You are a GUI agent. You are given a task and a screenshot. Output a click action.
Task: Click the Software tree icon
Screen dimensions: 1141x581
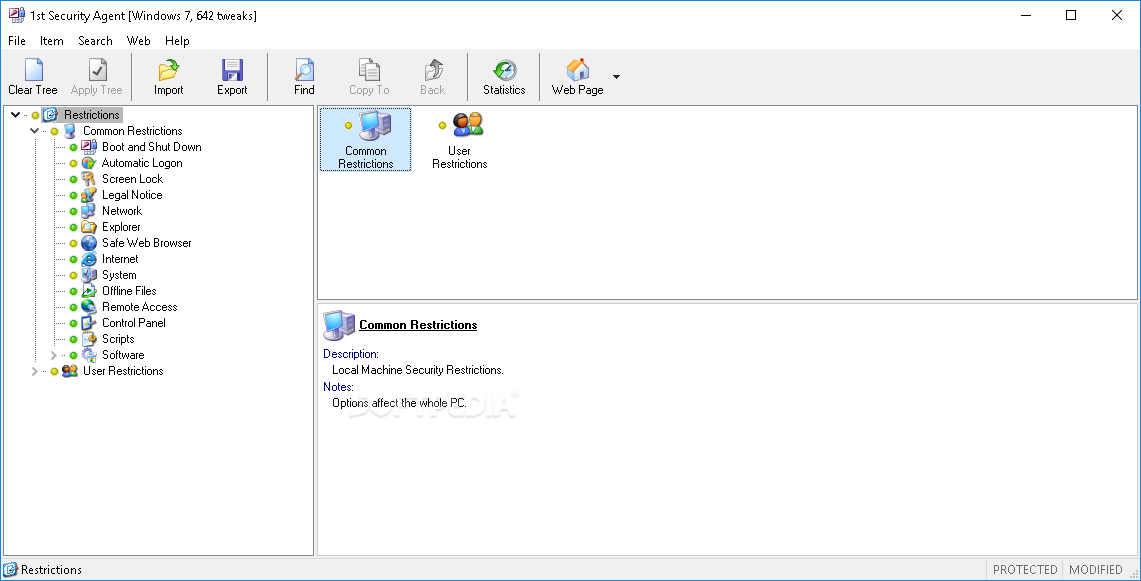coord(89,355)
